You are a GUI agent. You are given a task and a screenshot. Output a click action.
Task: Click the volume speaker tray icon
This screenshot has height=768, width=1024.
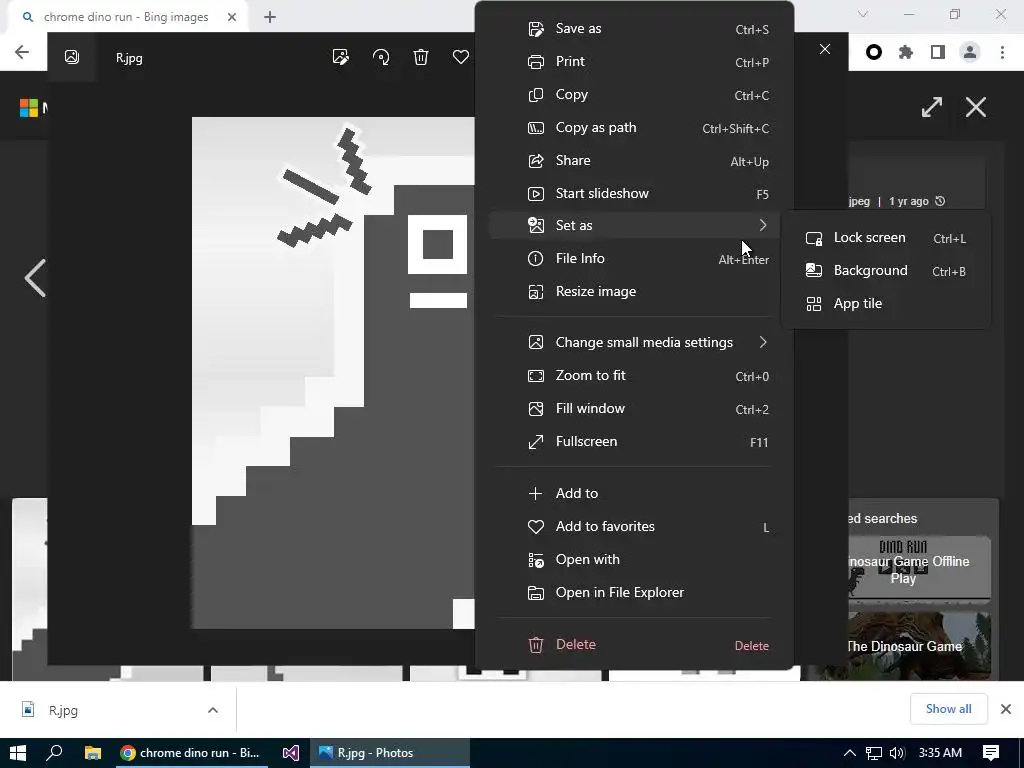tap(897, 753)
